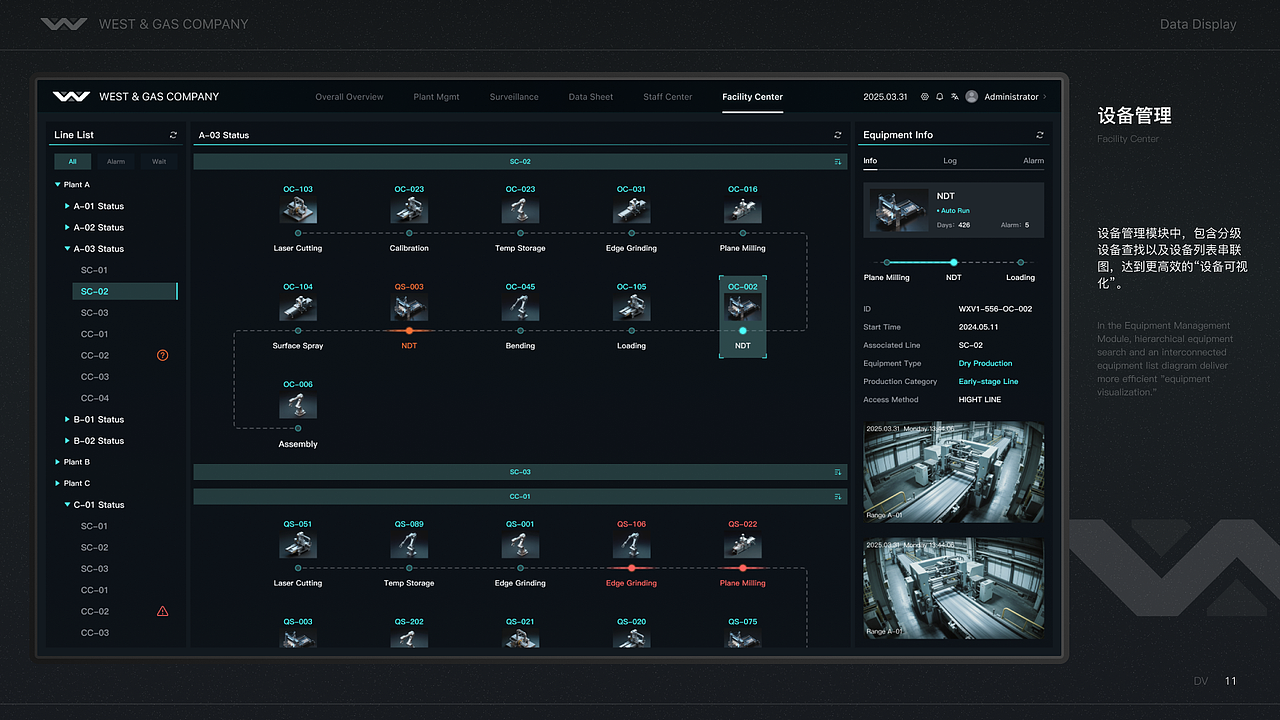Image resolution: width=1280 pixels, height=720 pixels.
Task: Open the OC-006 Assembly robot icon
Action: click(298, 405)
